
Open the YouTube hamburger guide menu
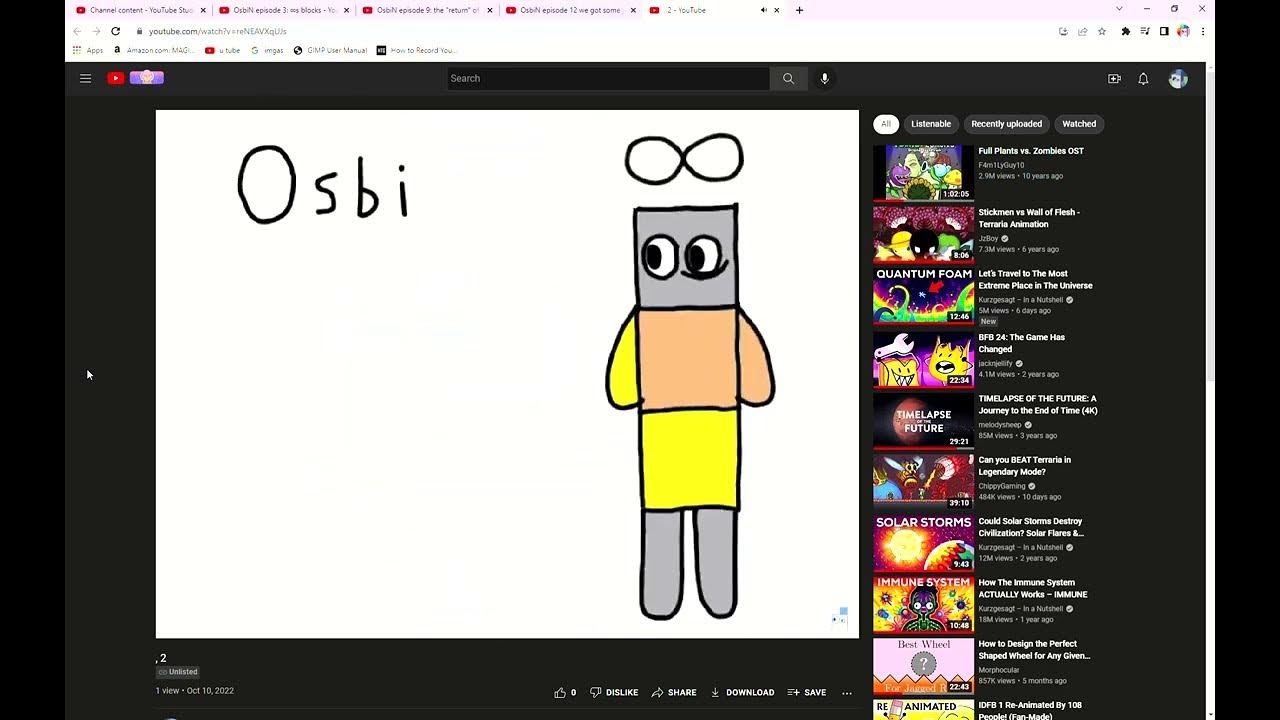click(85, 78)
